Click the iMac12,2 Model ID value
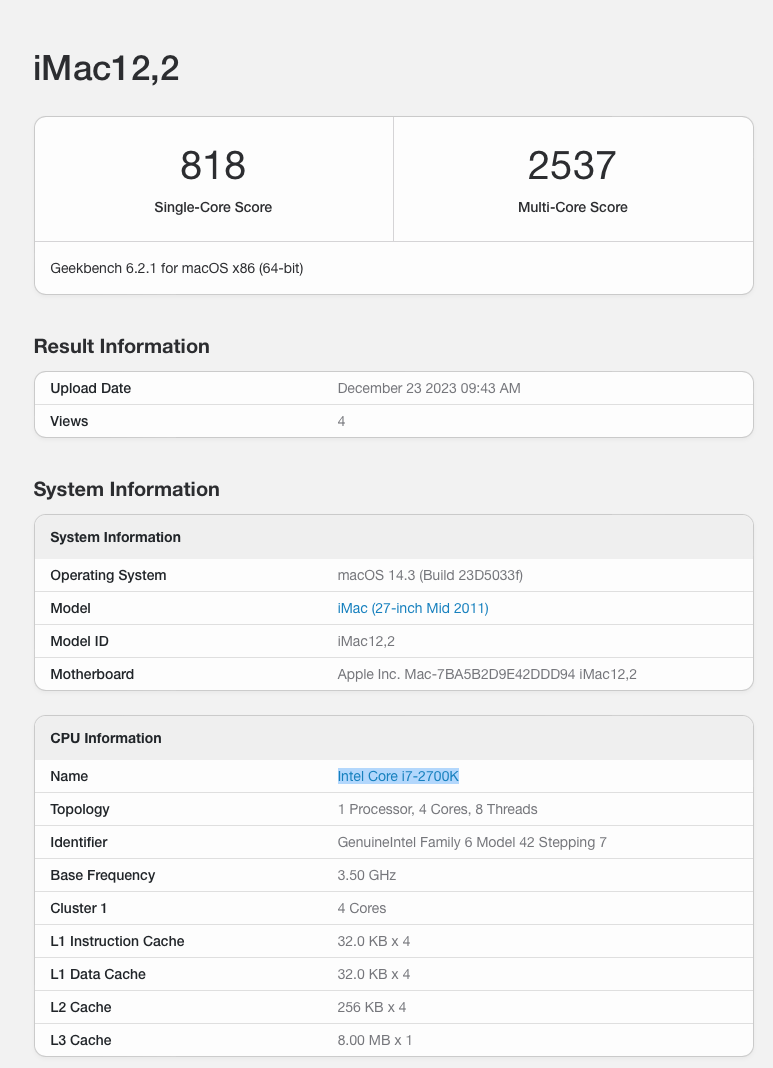The image size is (773, 1068). point(366,642)
